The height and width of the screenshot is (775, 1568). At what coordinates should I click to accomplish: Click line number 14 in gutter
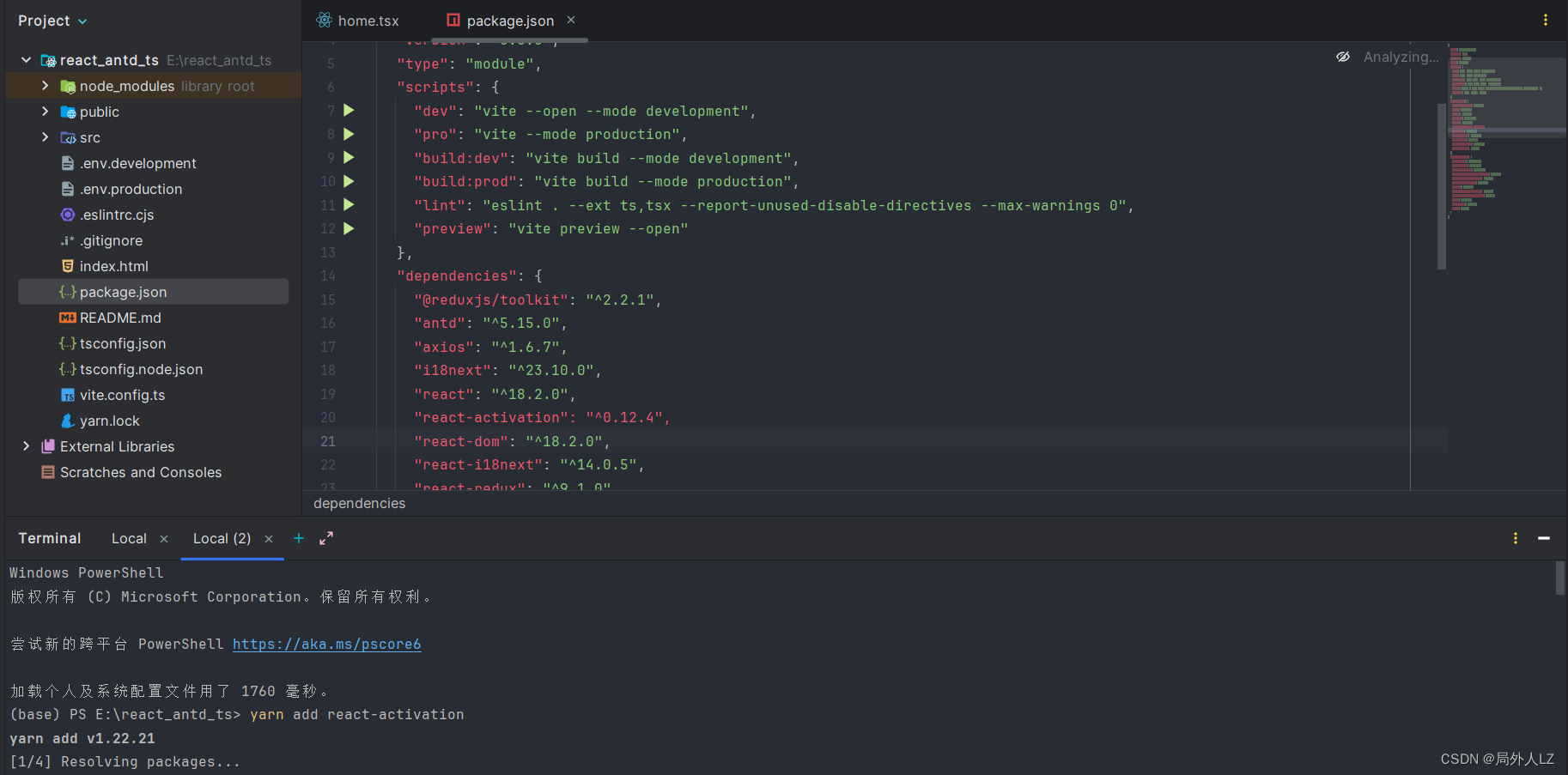[328, 275]
